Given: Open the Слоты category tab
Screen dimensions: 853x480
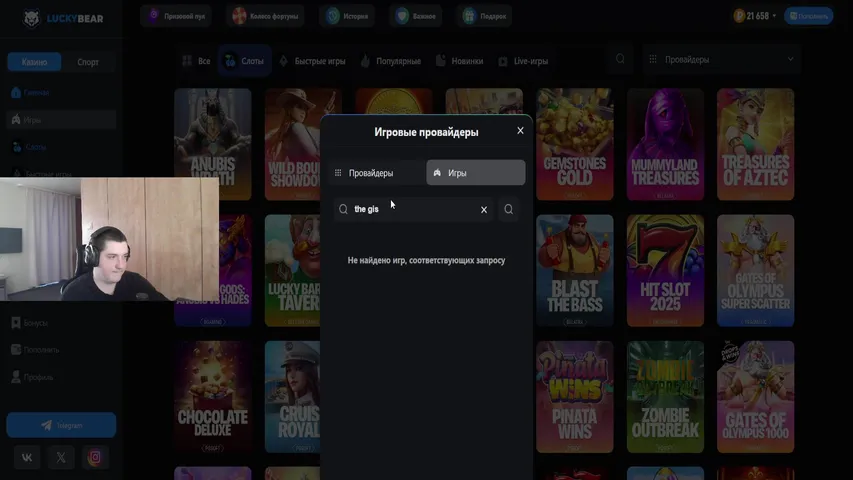Looking at the screenshot, I should 245,61.
